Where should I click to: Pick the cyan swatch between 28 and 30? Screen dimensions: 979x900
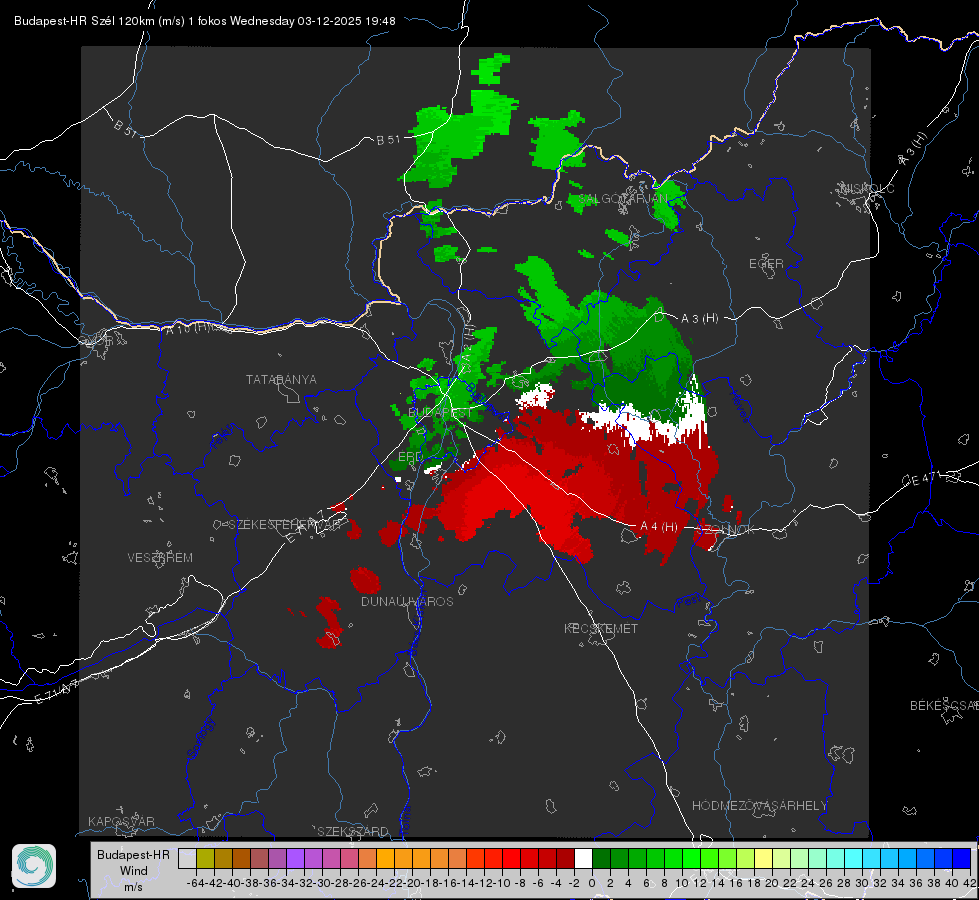pos(854,858)
